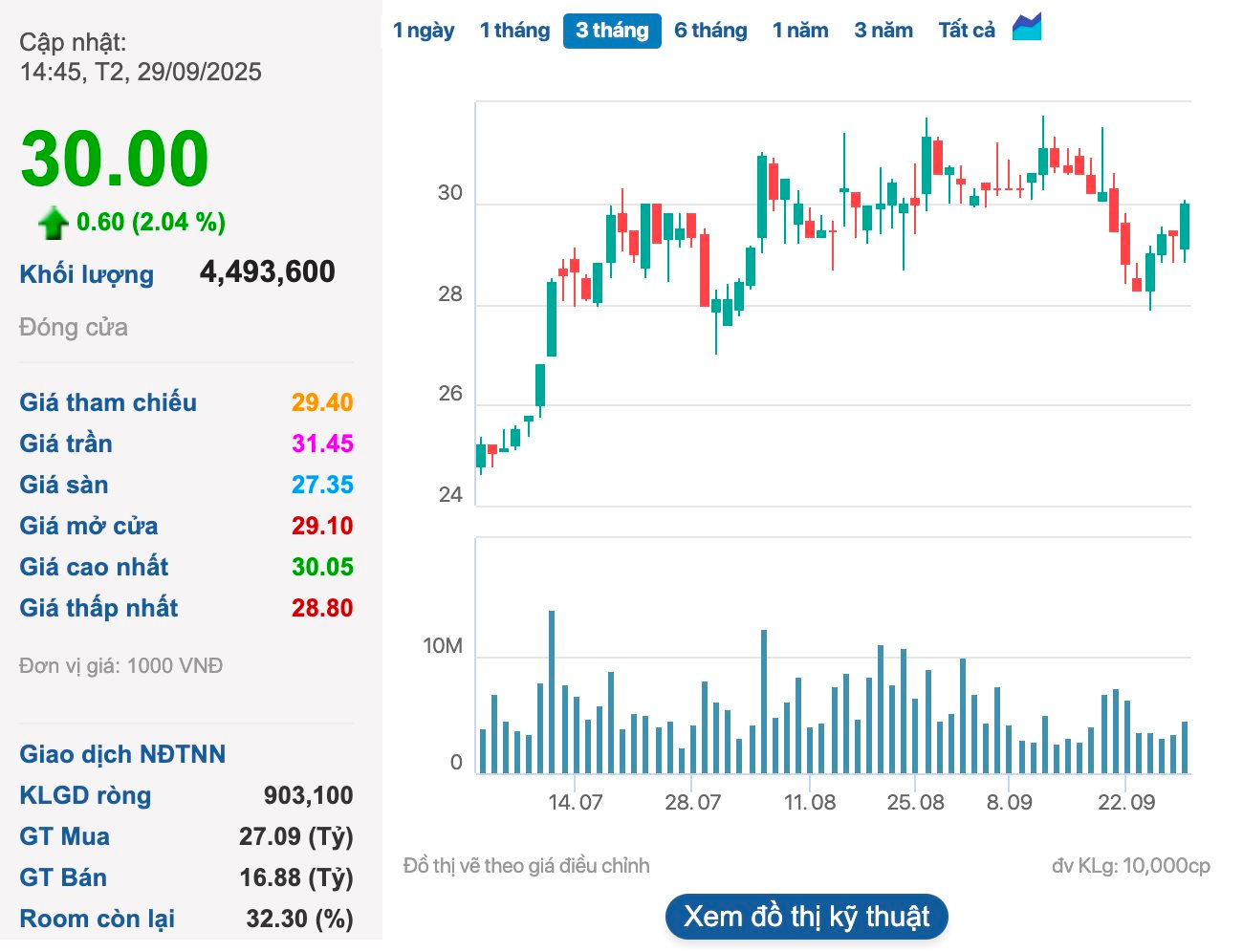Select the active "3 tháng" tab
1243x952 pixels.
point(612,30)
